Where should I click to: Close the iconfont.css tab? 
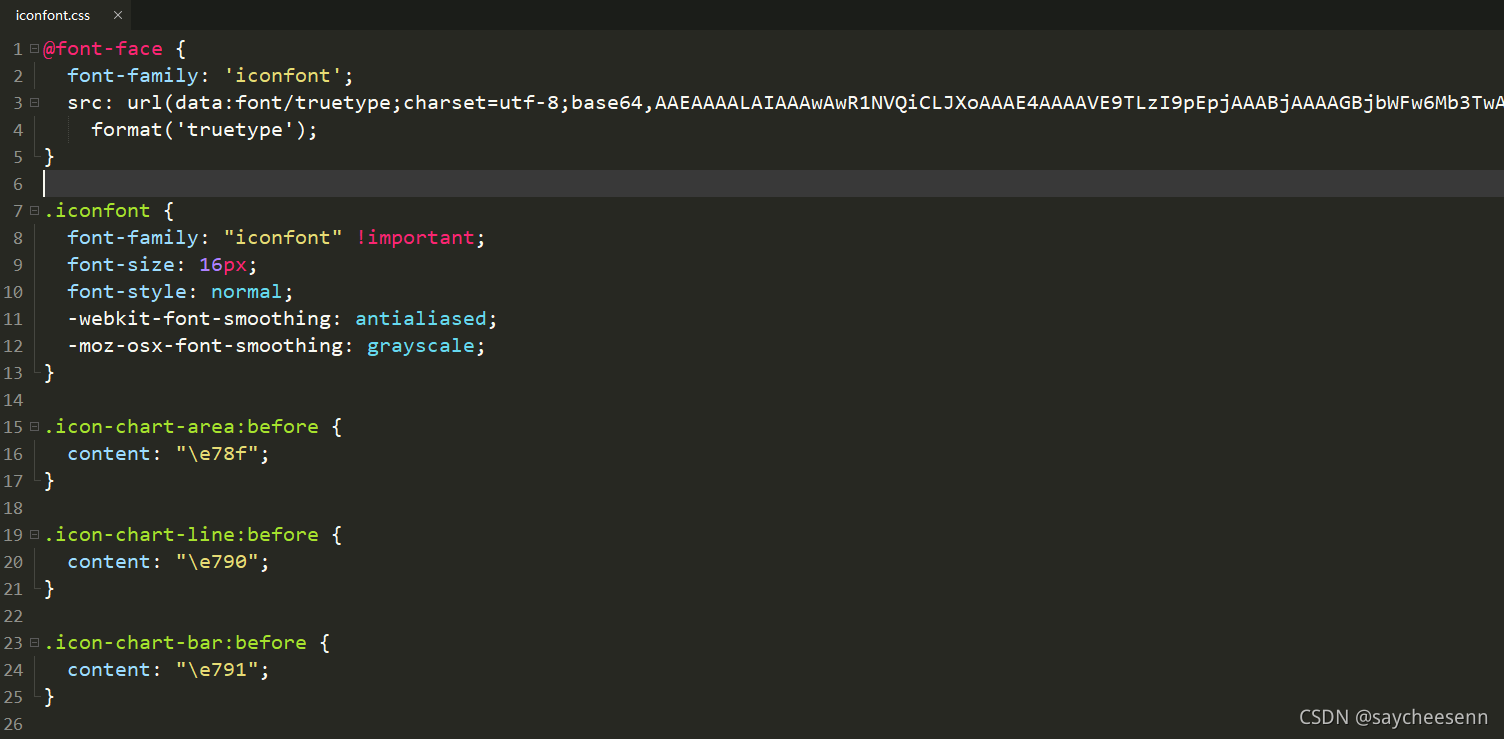118,15
